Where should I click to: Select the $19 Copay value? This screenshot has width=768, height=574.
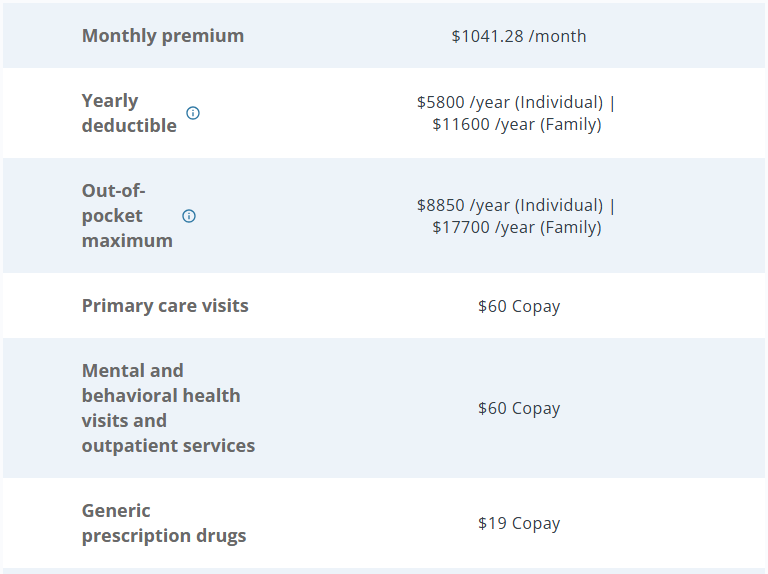(x=519, y=523)
